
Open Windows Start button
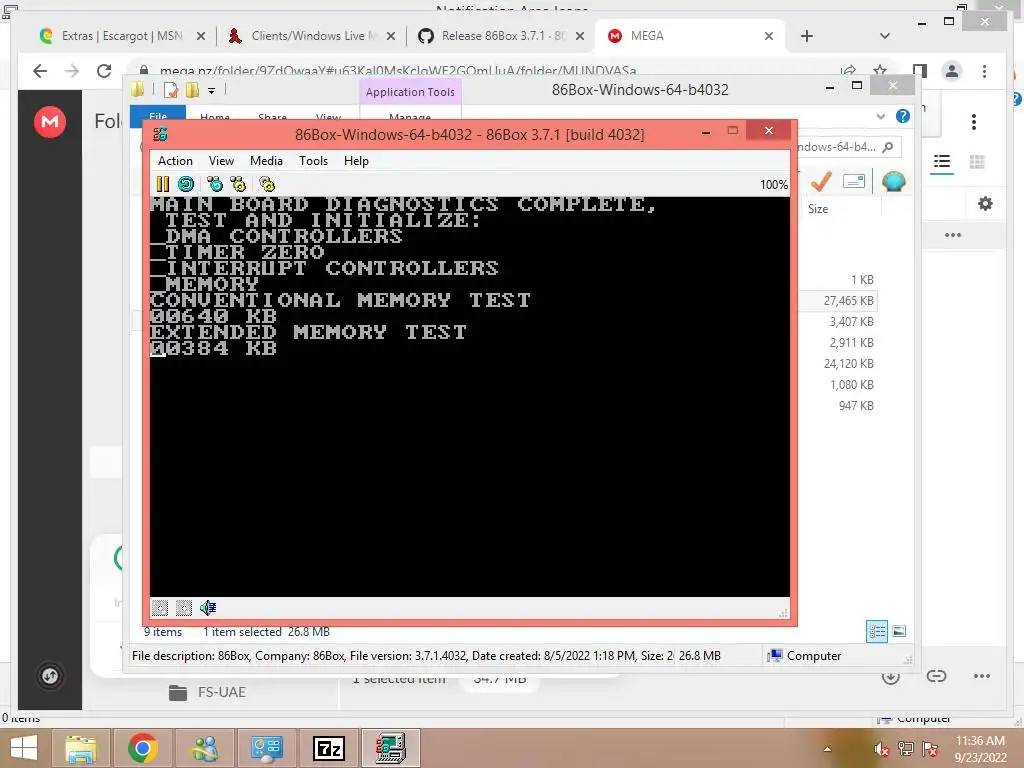point(24,748)
